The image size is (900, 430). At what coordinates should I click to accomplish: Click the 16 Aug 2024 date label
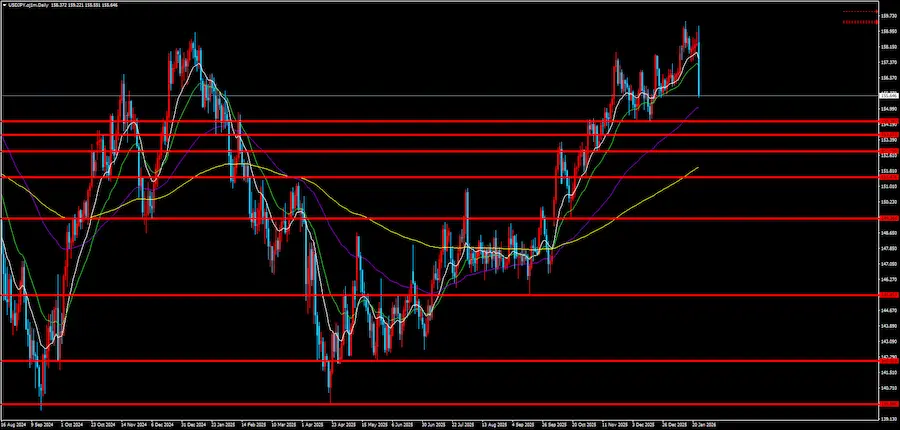14,424
